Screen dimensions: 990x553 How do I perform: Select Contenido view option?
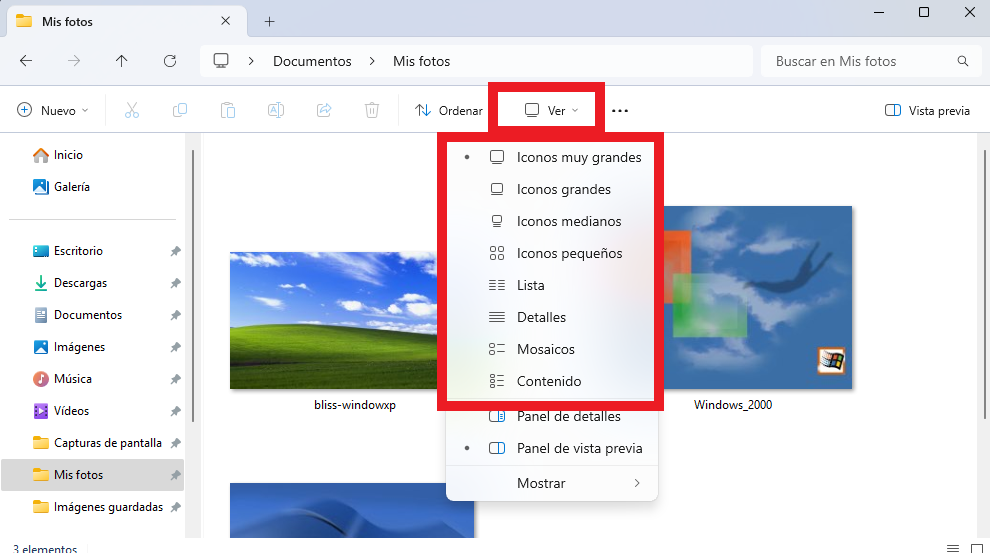(x=551, y=381)
